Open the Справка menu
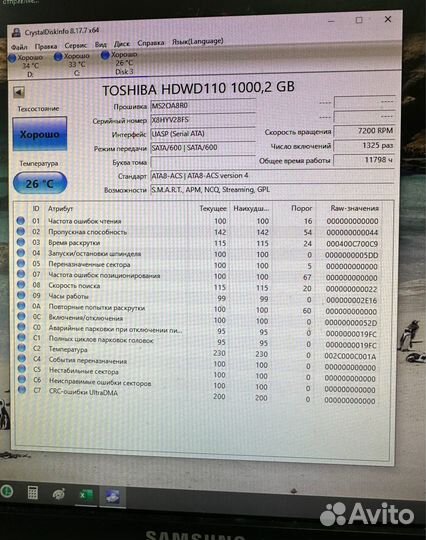 click(150, 43)
